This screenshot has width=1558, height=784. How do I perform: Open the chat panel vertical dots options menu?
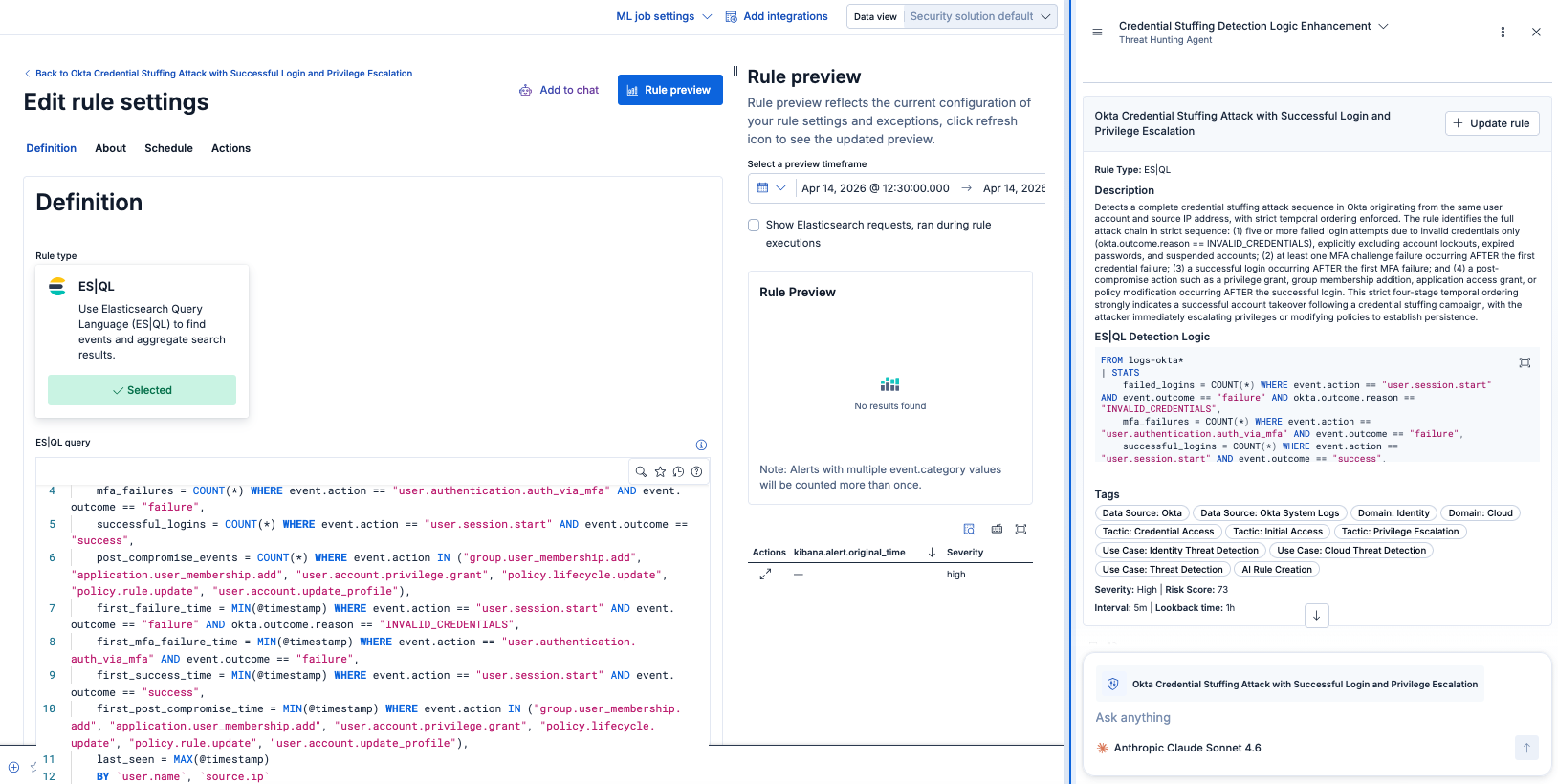[x=1503, y=32]
